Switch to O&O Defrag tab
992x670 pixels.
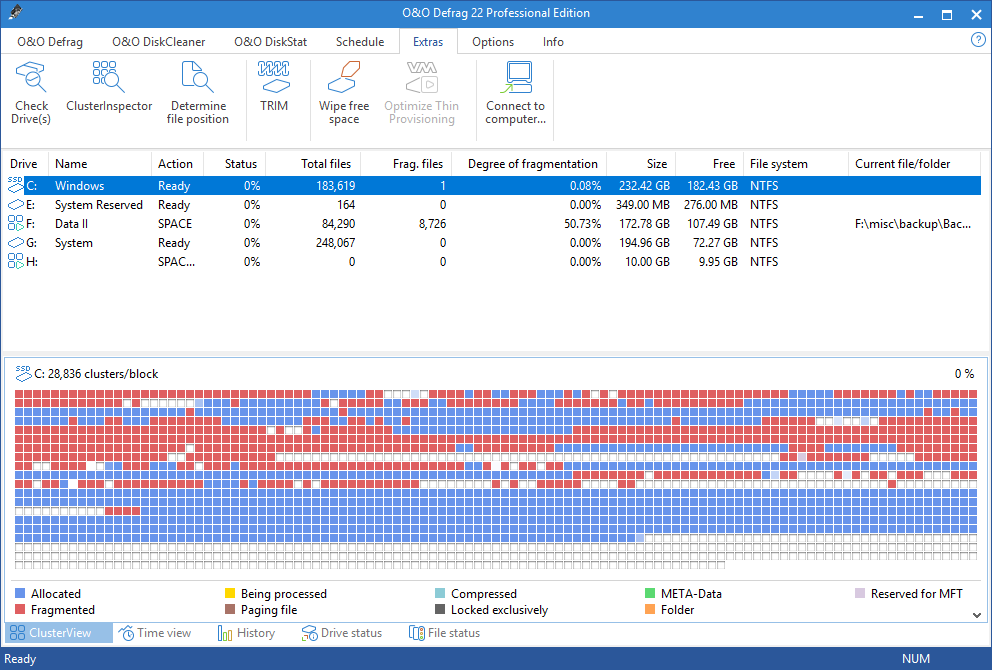[50, 42]
